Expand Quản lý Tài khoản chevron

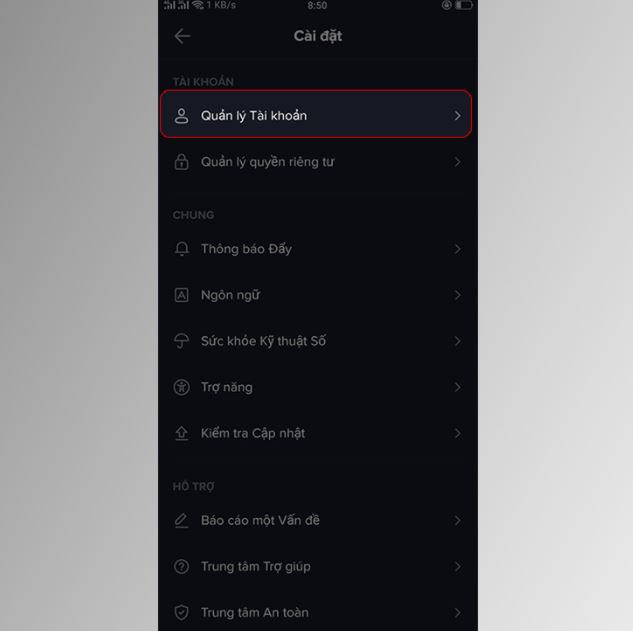click(457, 116)
